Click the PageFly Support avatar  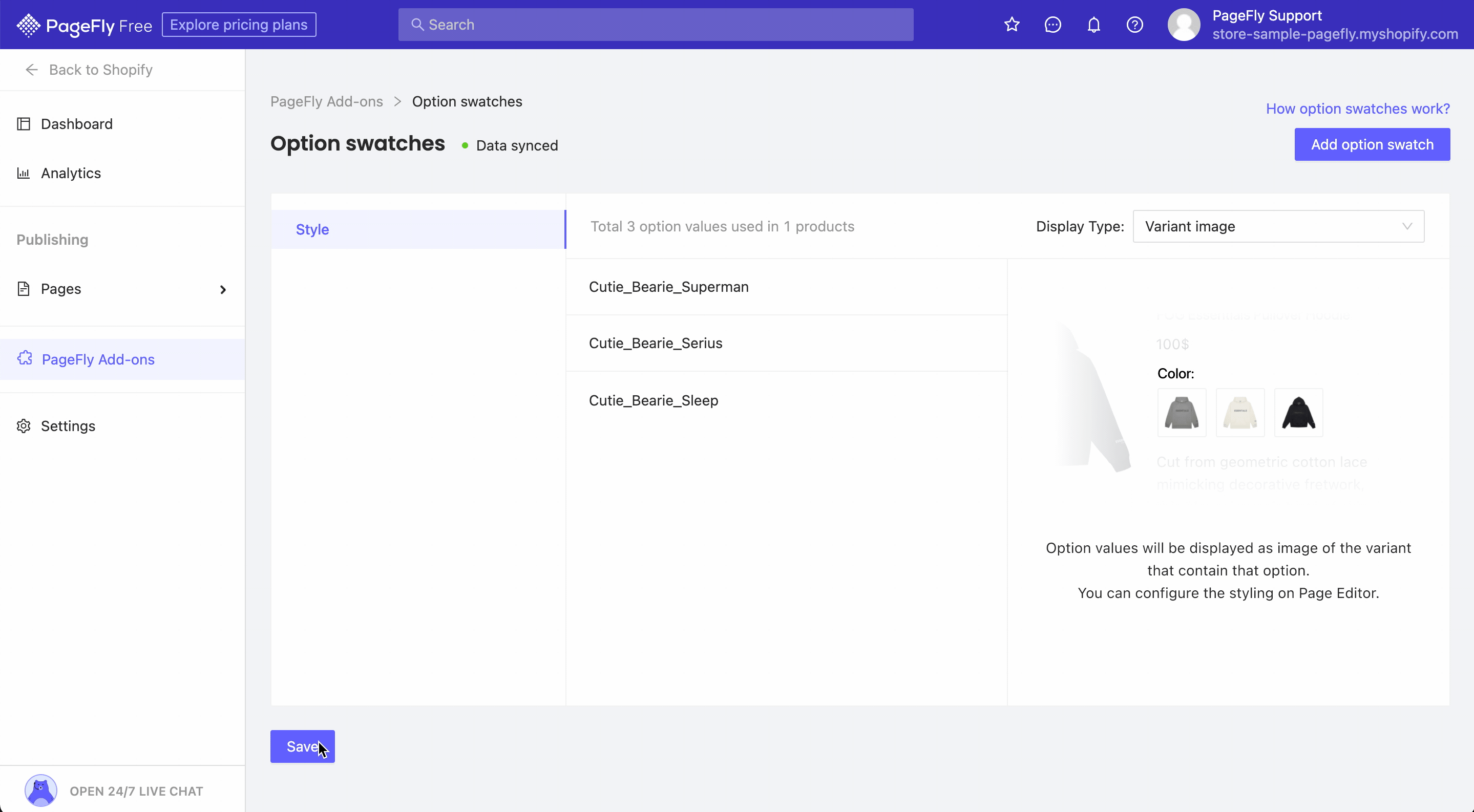point(1184,25)
